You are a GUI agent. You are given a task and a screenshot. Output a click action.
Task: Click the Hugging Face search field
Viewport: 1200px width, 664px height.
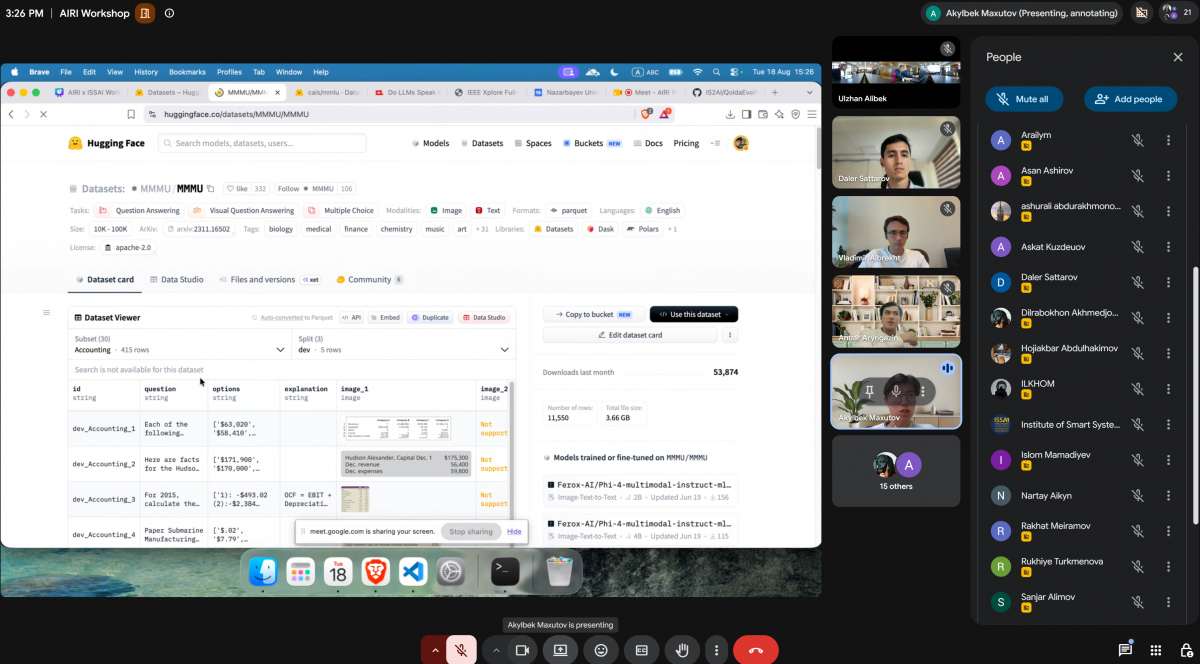tap(262, 143)
